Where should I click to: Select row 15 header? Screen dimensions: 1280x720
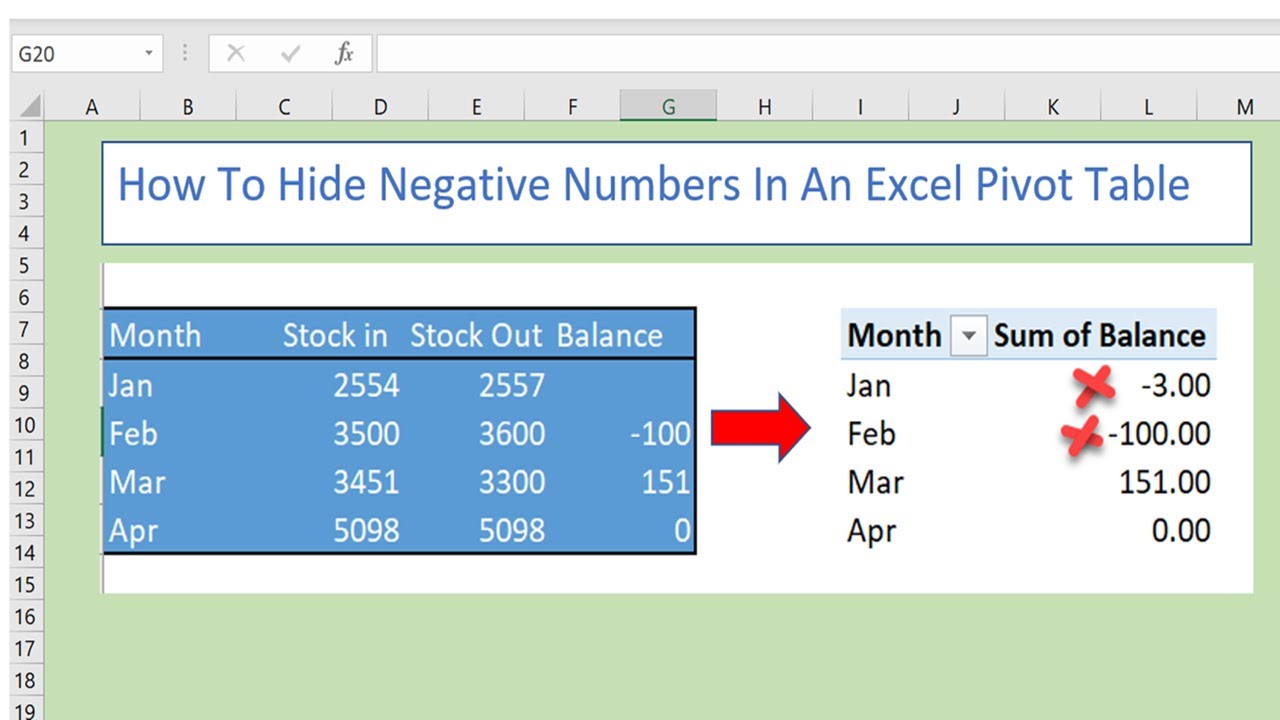coord(26,585)
